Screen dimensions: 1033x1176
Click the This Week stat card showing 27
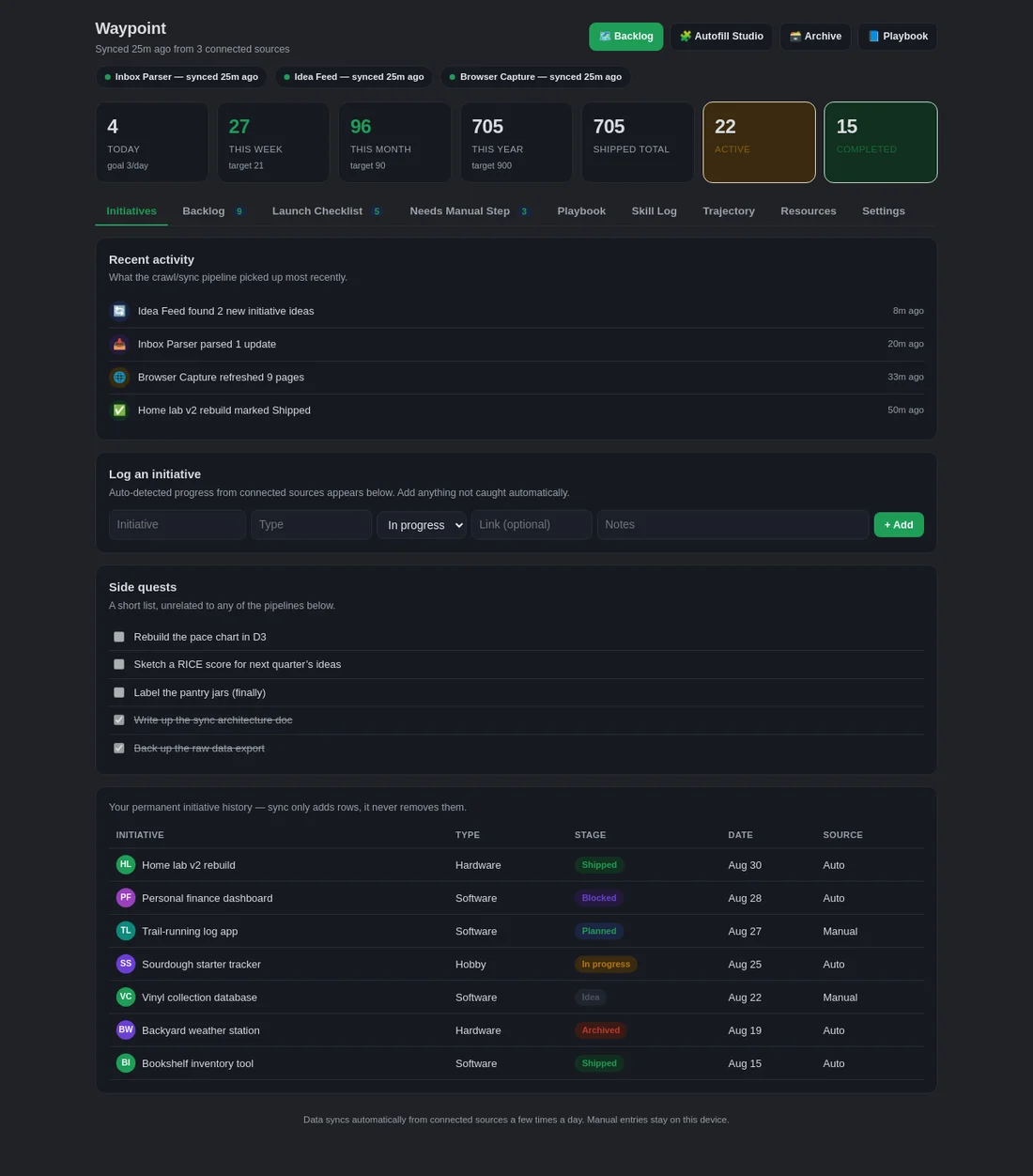[273, 142]
